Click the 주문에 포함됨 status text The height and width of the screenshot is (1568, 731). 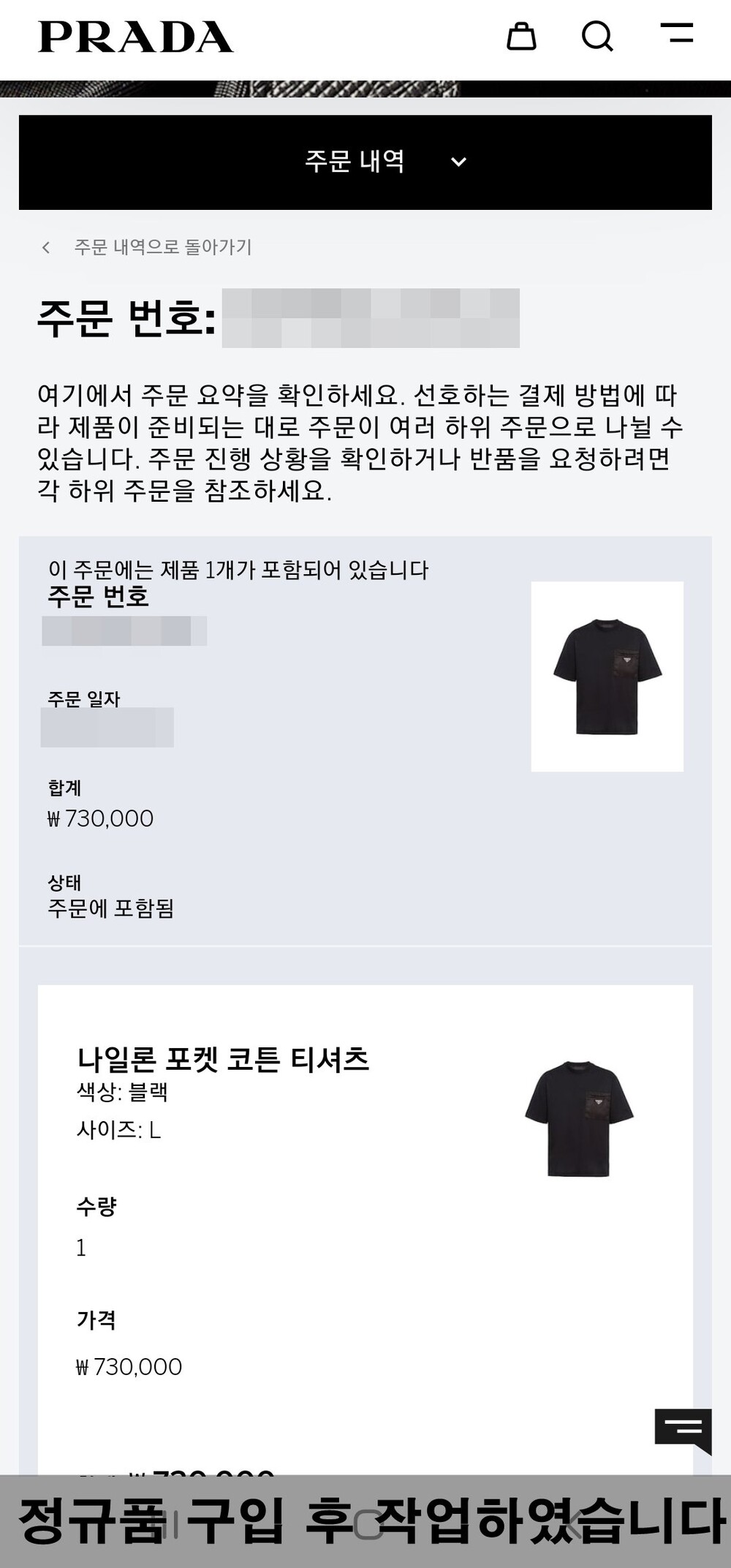click(111, 908)
